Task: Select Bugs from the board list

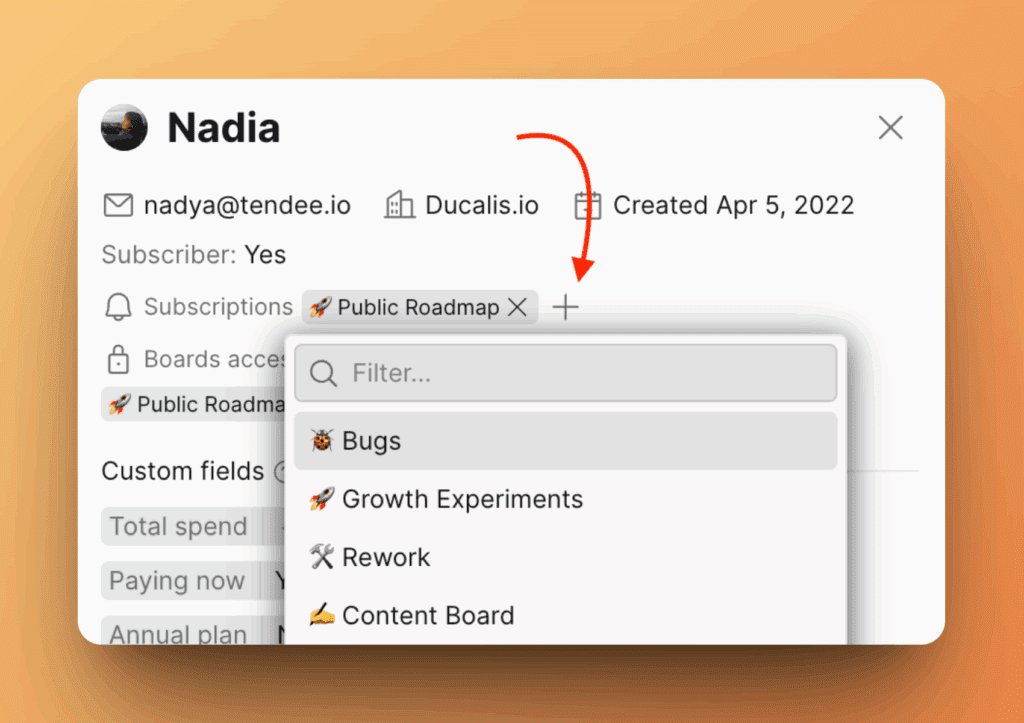Action: 565,441
